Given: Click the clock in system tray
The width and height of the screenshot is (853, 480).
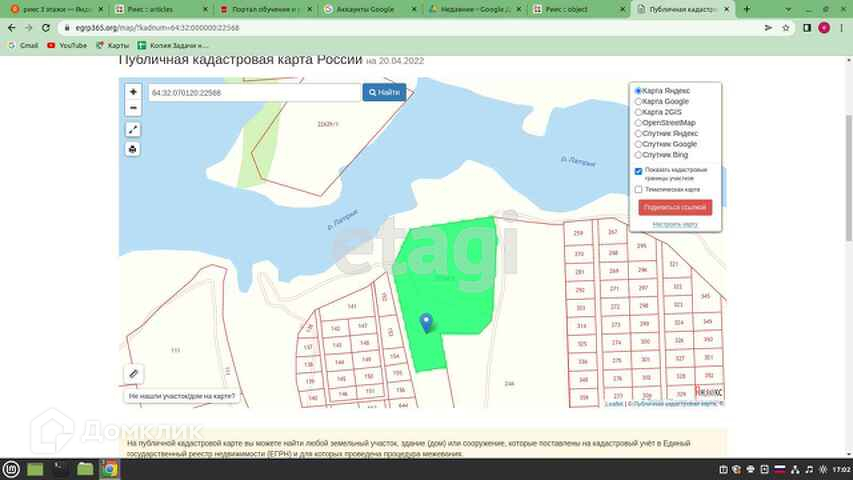Looking at the screenshot, I should [x=841, y=470].
